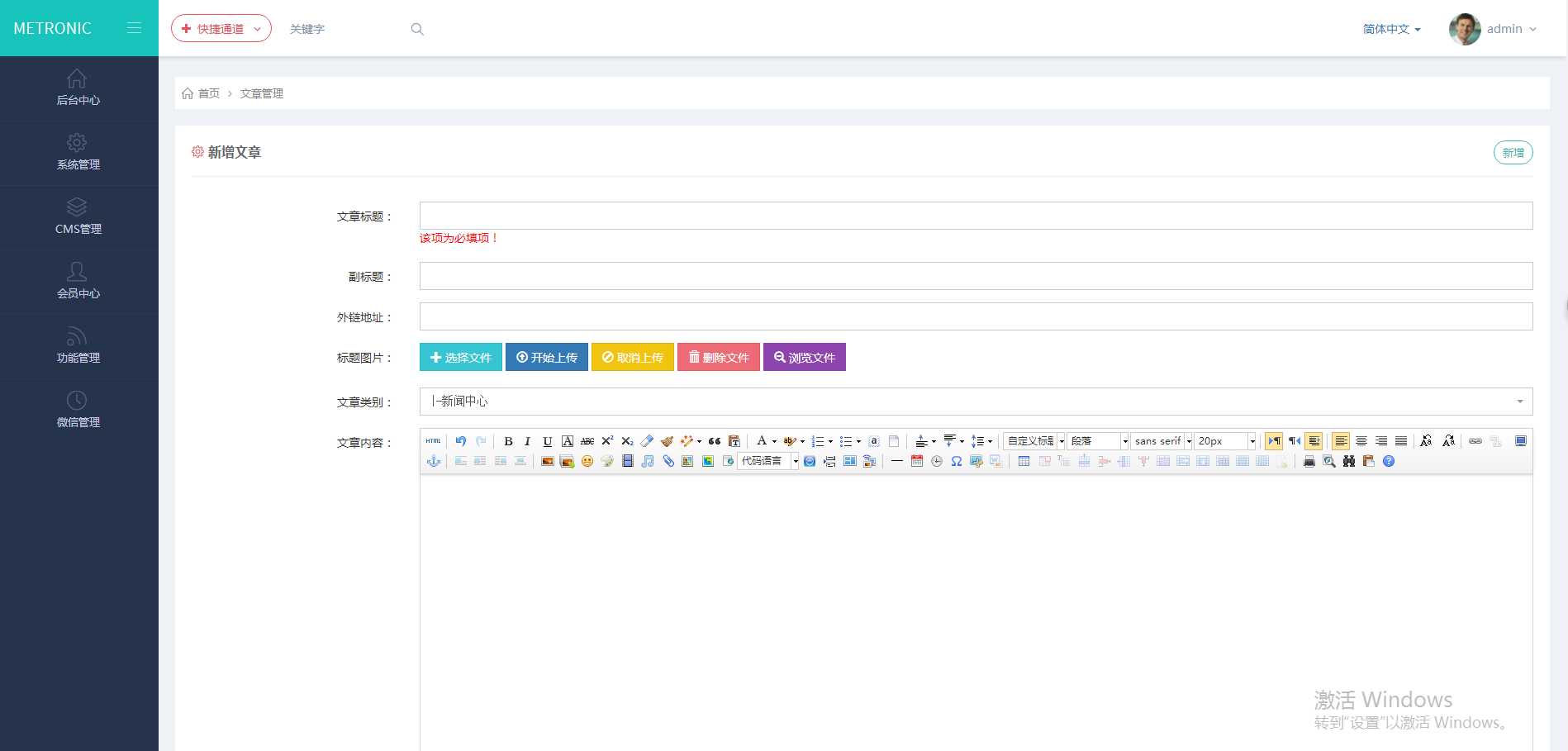Viewport: 1568px width, 751px height.
Task: Click the 选择文件 button
Action: tap(461, 357)
